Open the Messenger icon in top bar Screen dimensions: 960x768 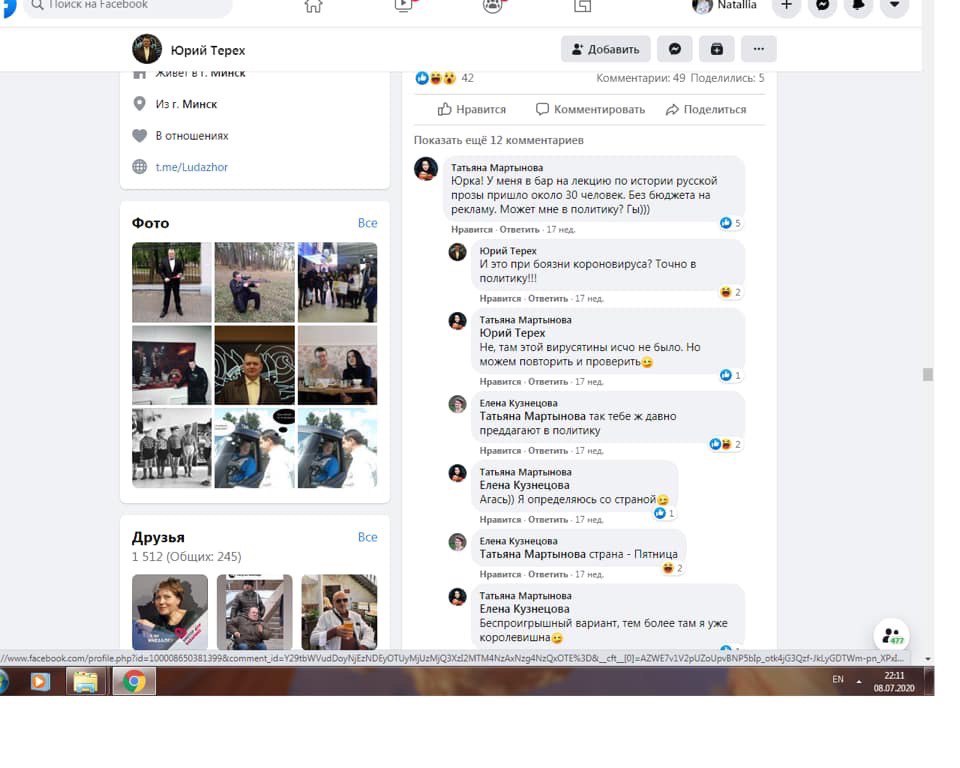[823, 6]
